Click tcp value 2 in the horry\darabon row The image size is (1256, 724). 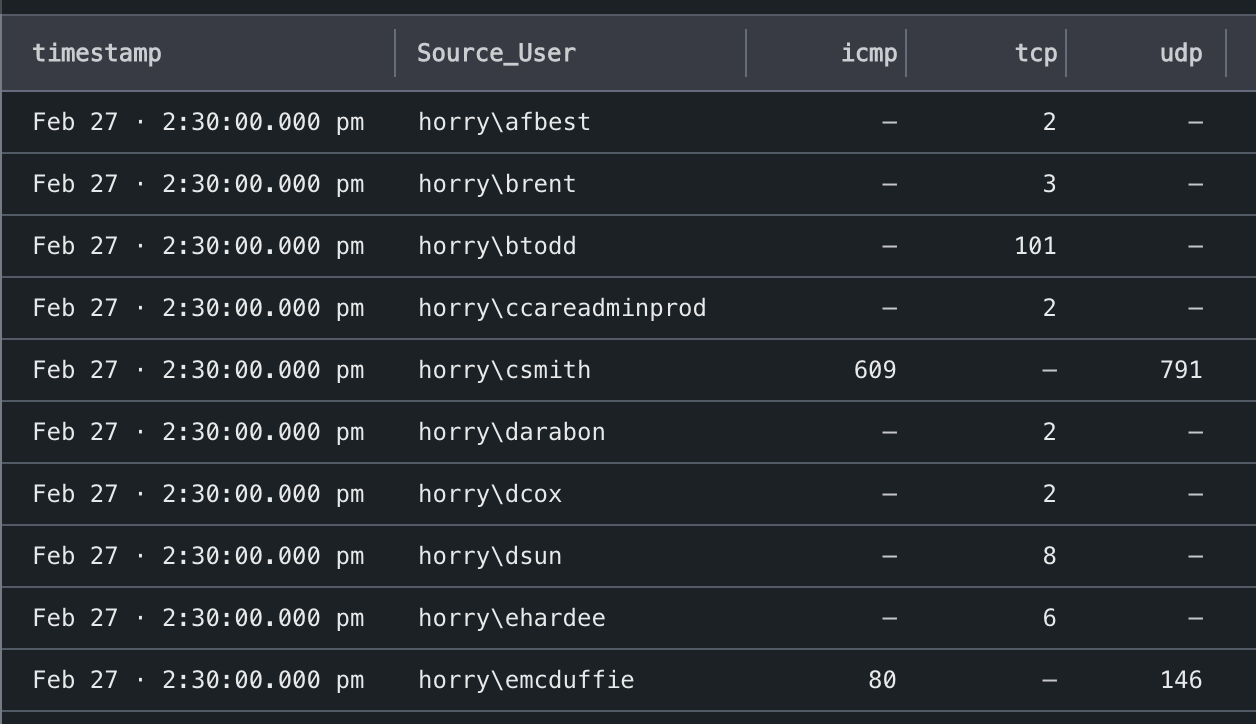coord(1049,432)
